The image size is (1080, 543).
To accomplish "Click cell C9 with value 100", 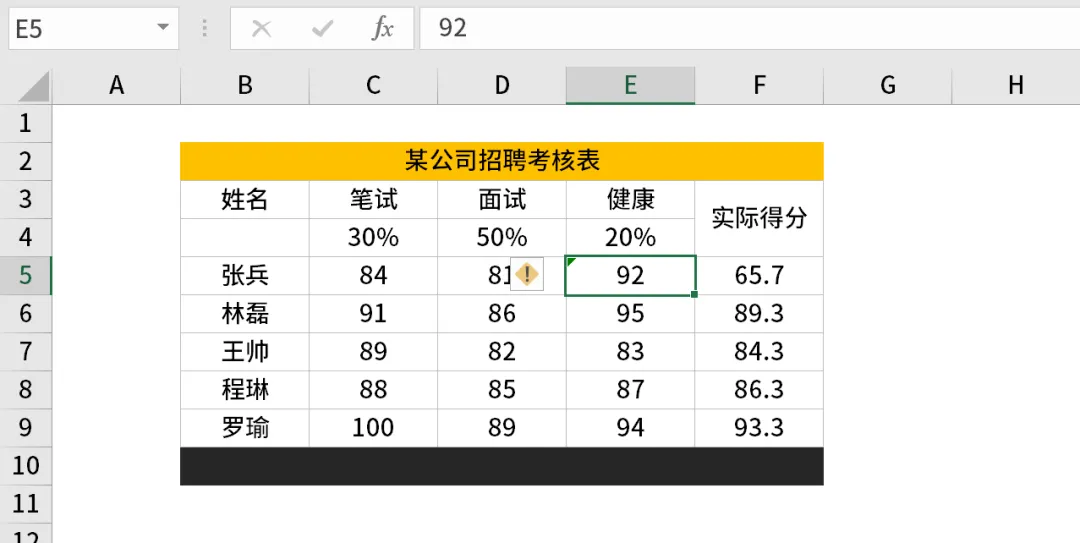I will click(373, 428).
